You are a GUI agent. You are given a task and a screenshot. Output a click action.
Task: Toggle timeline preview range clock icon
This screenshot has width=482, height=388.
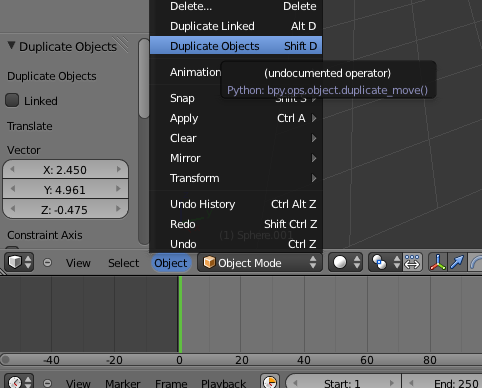point(270,381)
